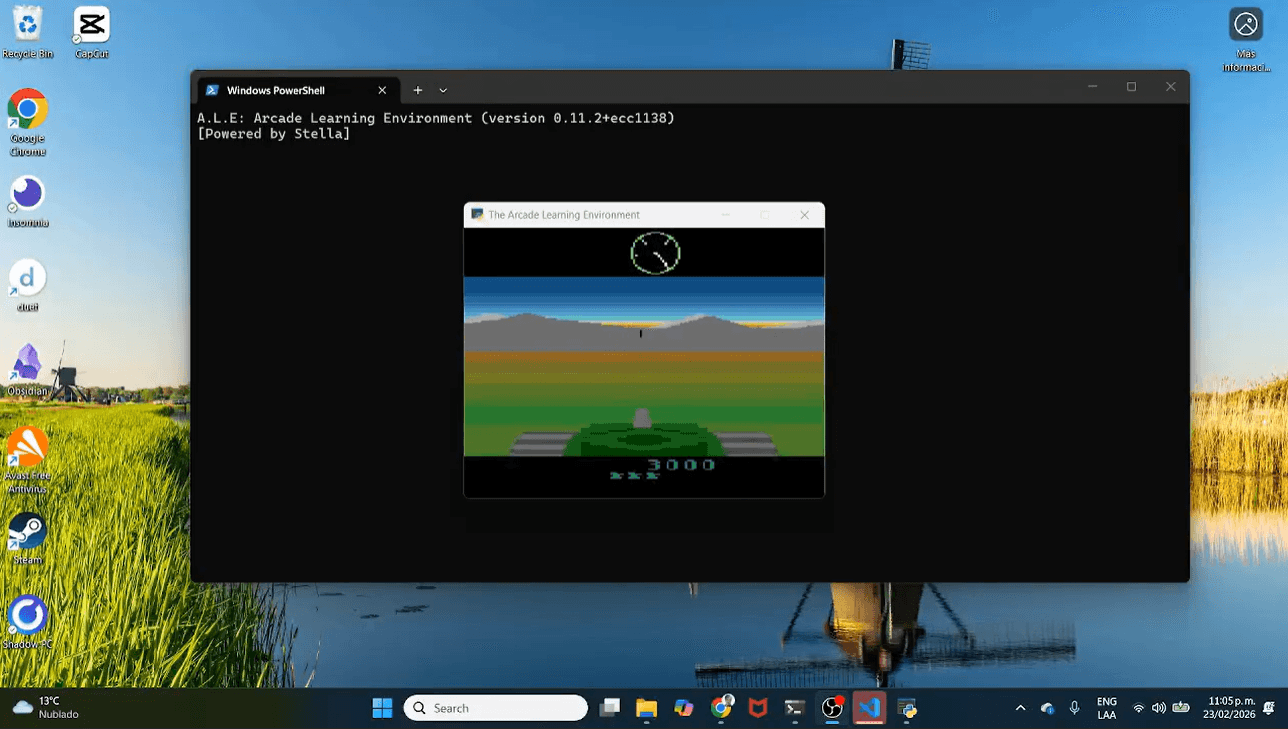Open the Obsidian desktop shortcut
The height and width of the screenshot is (729, 1288).
(x=27, y=369)
